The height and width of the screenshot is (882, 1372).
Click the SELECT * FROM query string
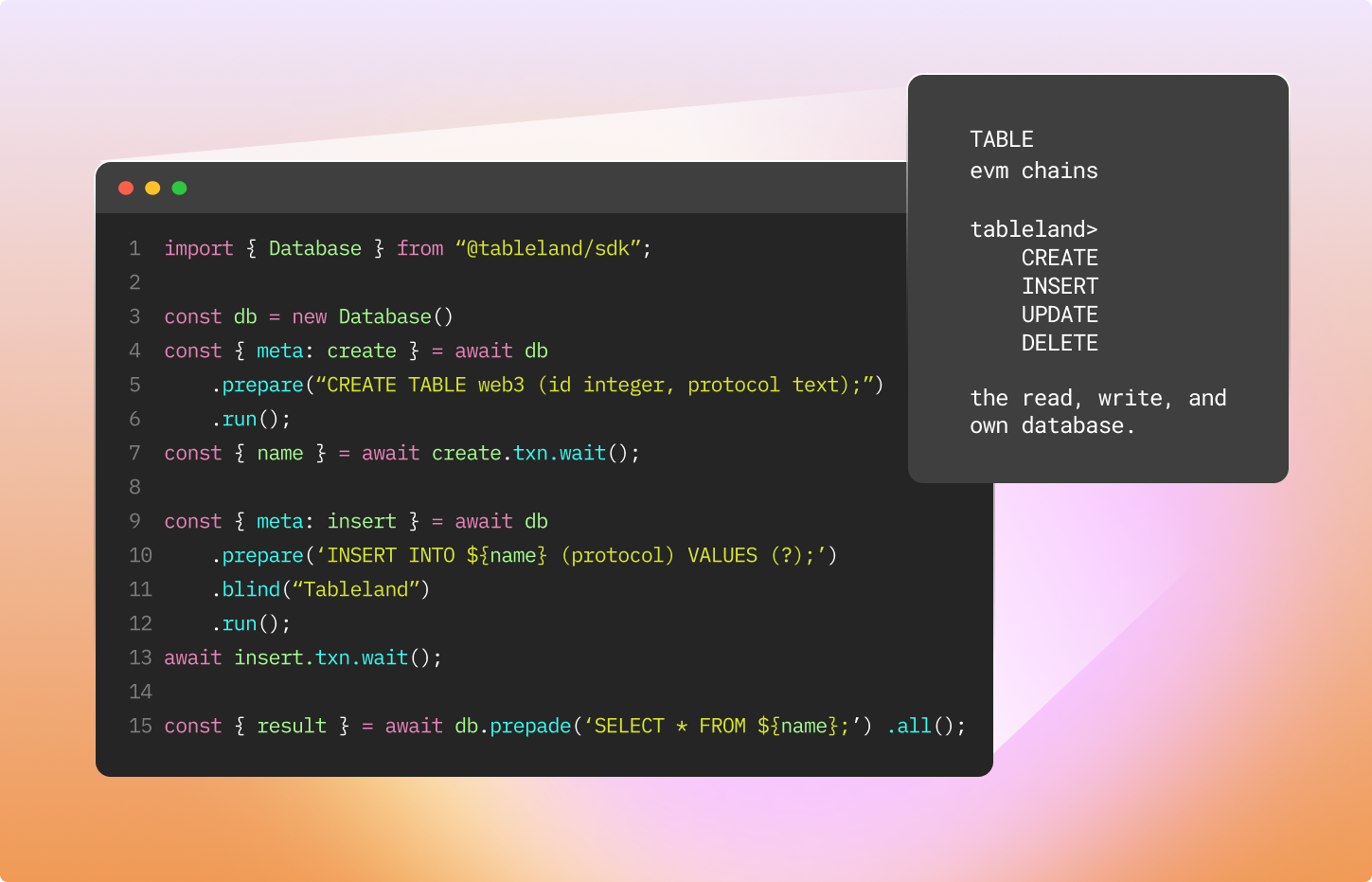[x=726, y=726]
